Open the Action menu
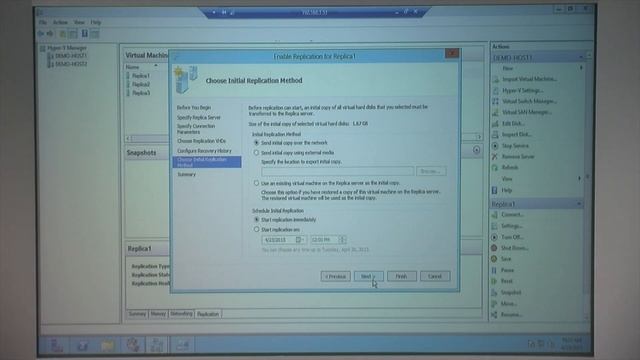 click(x=60, y=22)
